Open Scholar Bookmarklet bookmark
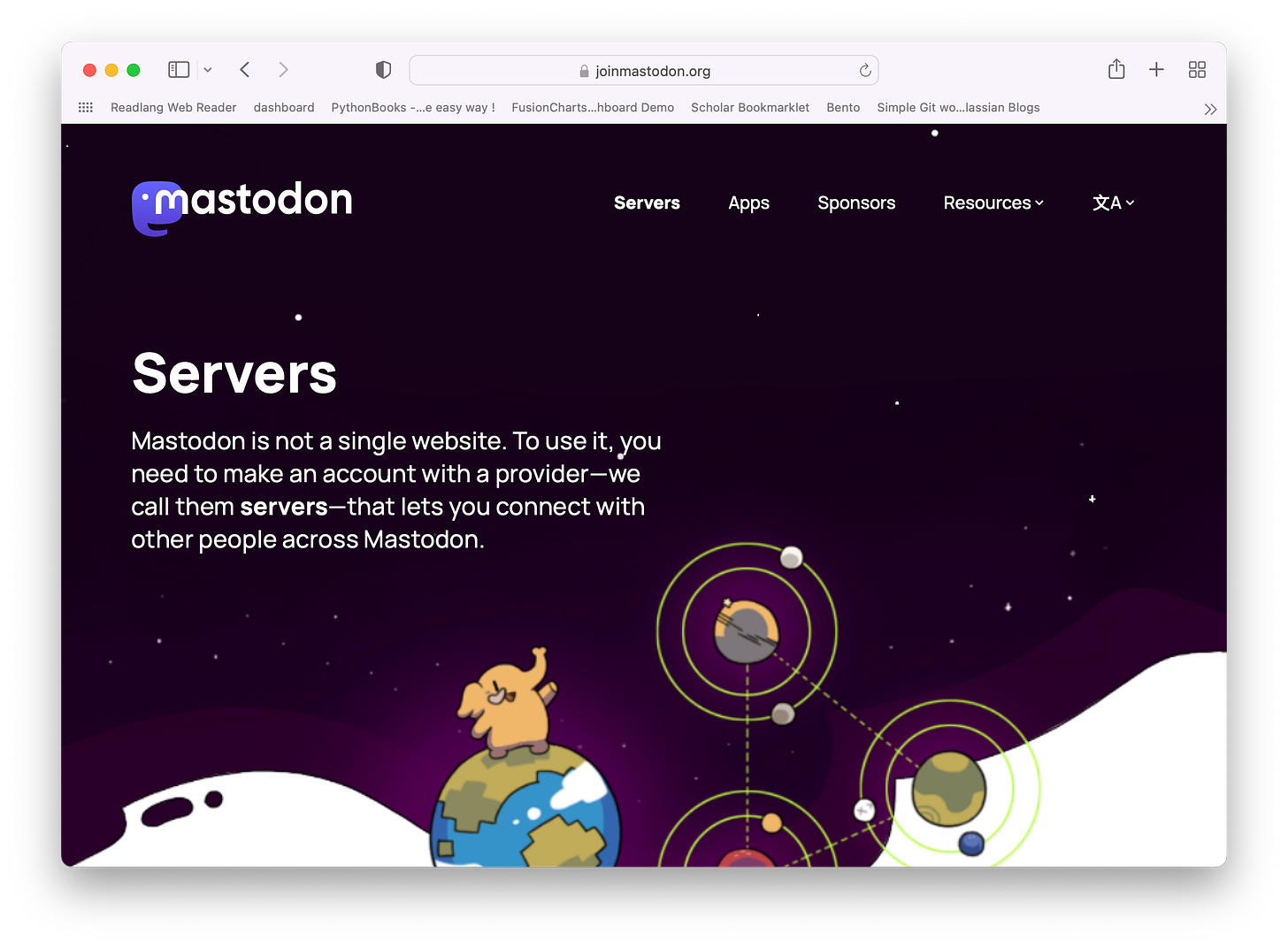Screen dimensions: 1288x948 pyautogui.click(x=750, y=107)
